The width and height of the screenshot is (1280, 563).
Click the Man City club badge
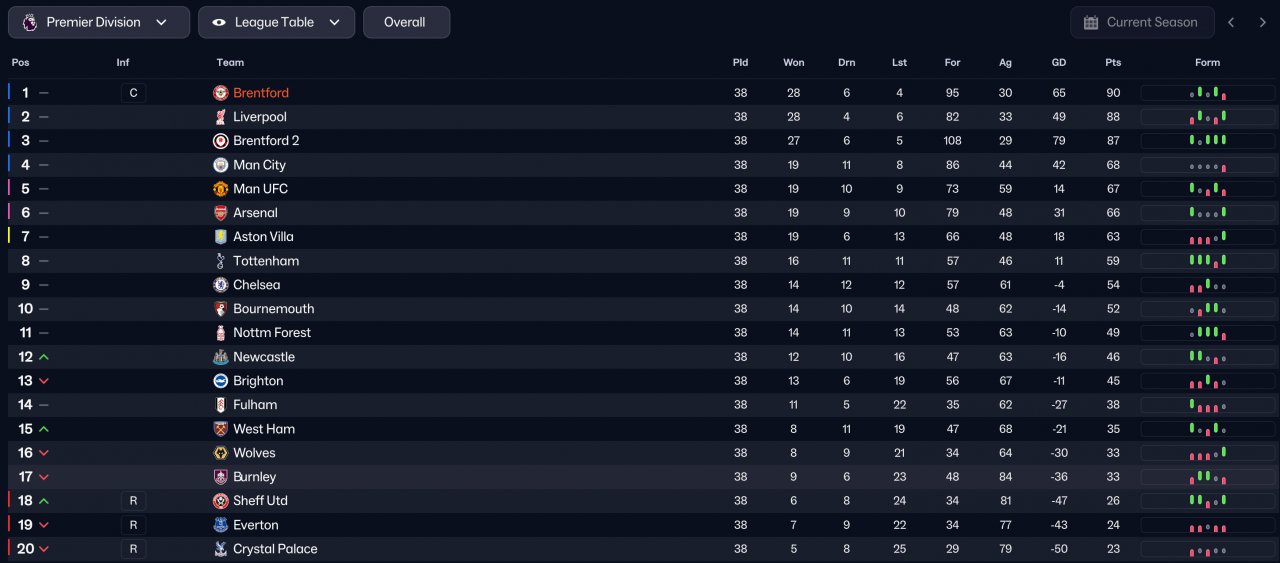pyautogui.click(x=221, y=165)
